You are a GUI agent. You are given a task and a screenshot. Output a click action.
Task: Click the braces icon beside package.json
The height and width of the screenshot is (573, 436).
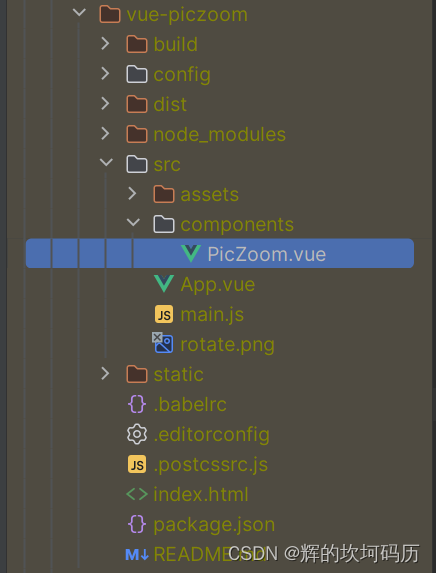[x=137, y=524]
